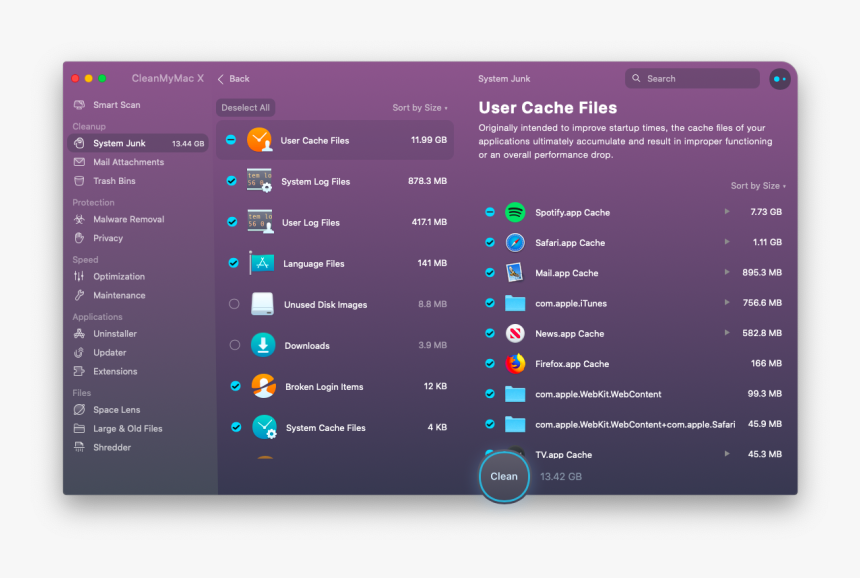
Task: Select System Junk in the sidebar
Action: [x=138, y=143]
